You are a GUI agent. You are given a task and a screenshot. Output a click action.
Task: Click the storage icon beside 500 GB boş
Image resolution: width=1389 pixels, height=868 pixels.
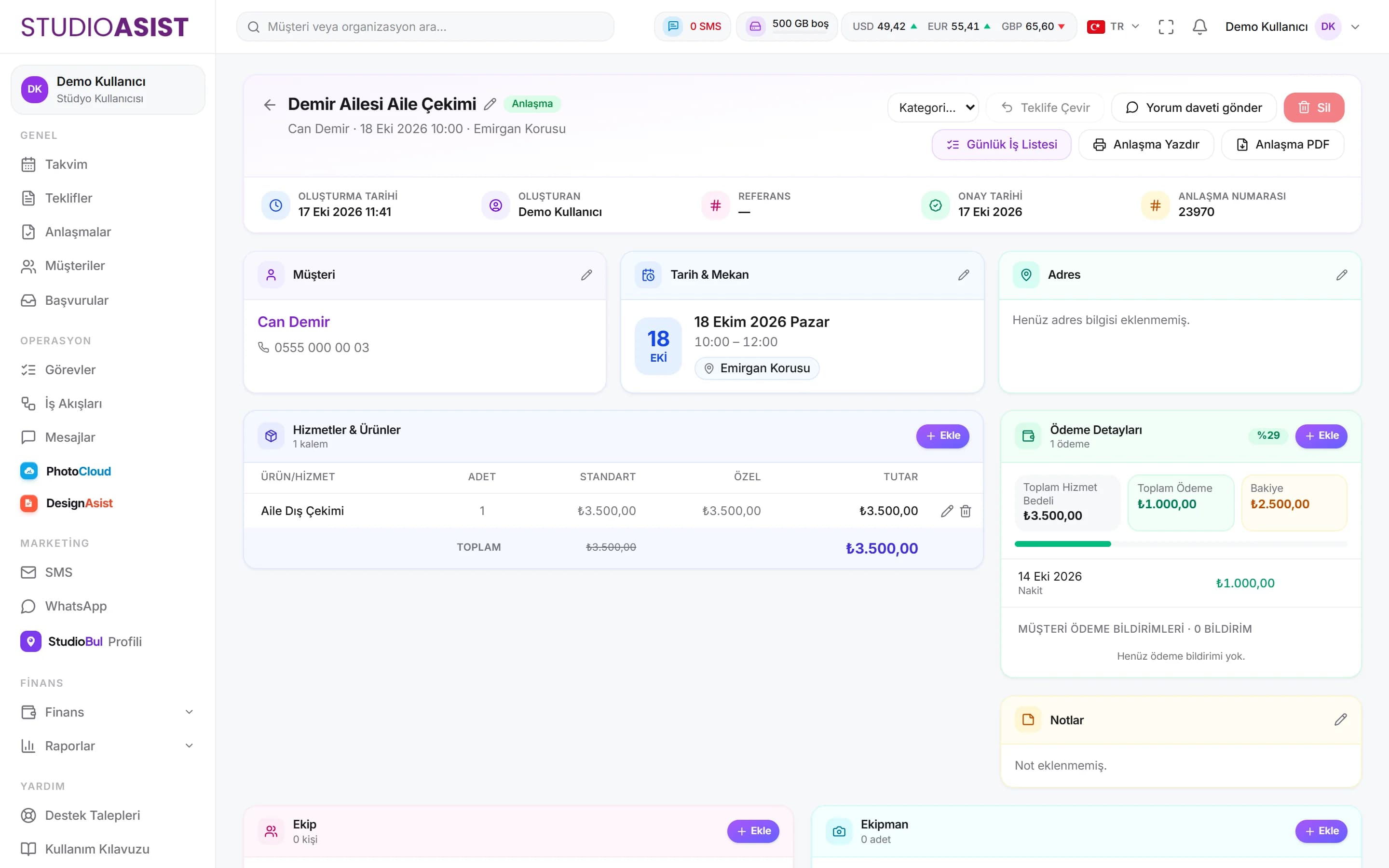click(755, 27)
